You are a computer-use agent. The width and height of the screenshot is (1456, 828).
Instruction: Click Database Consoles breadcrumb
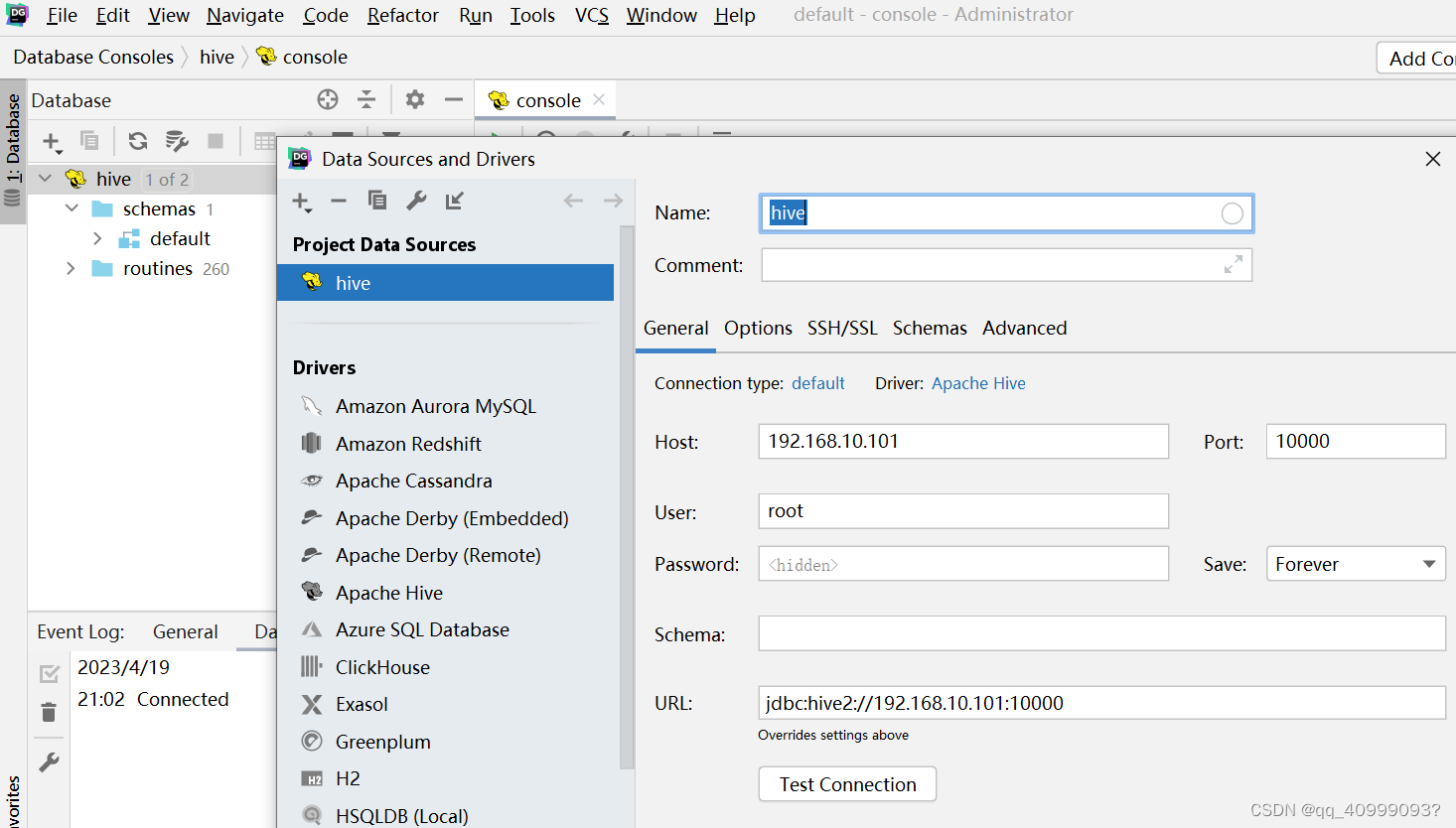click(93, 57)
